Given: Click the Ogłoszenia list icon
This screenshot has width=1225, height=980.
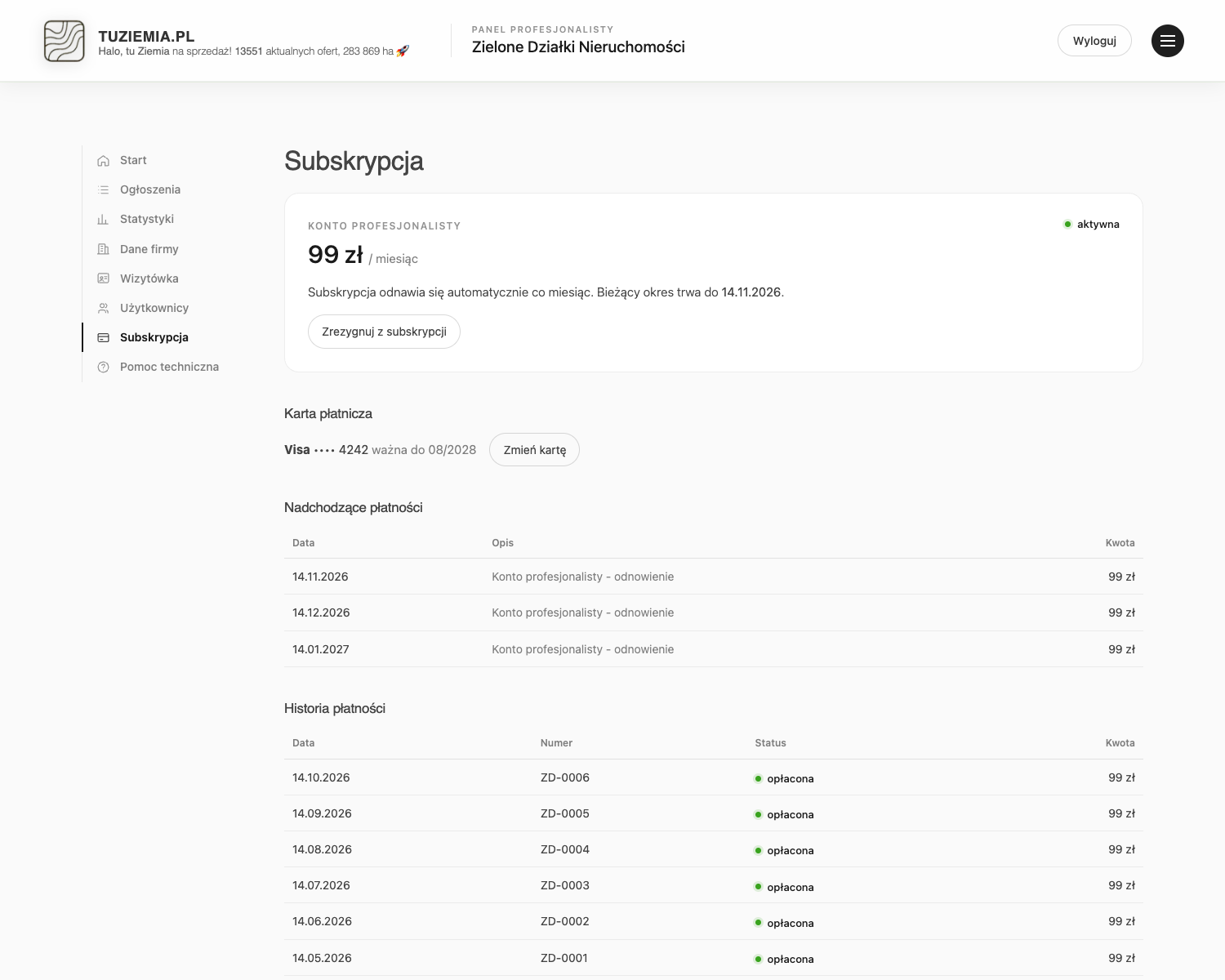Looking at the screenshot, I should (103, 190).
